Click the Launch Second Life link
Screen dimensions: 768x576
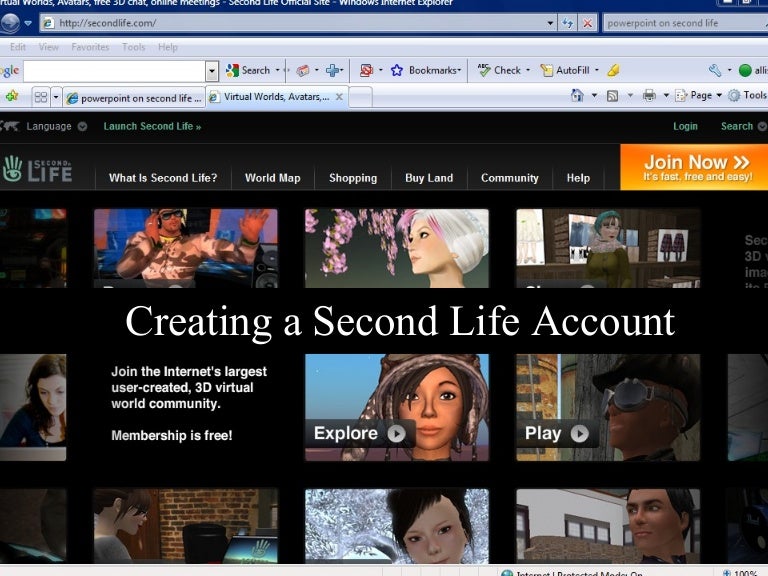(152, 126)
